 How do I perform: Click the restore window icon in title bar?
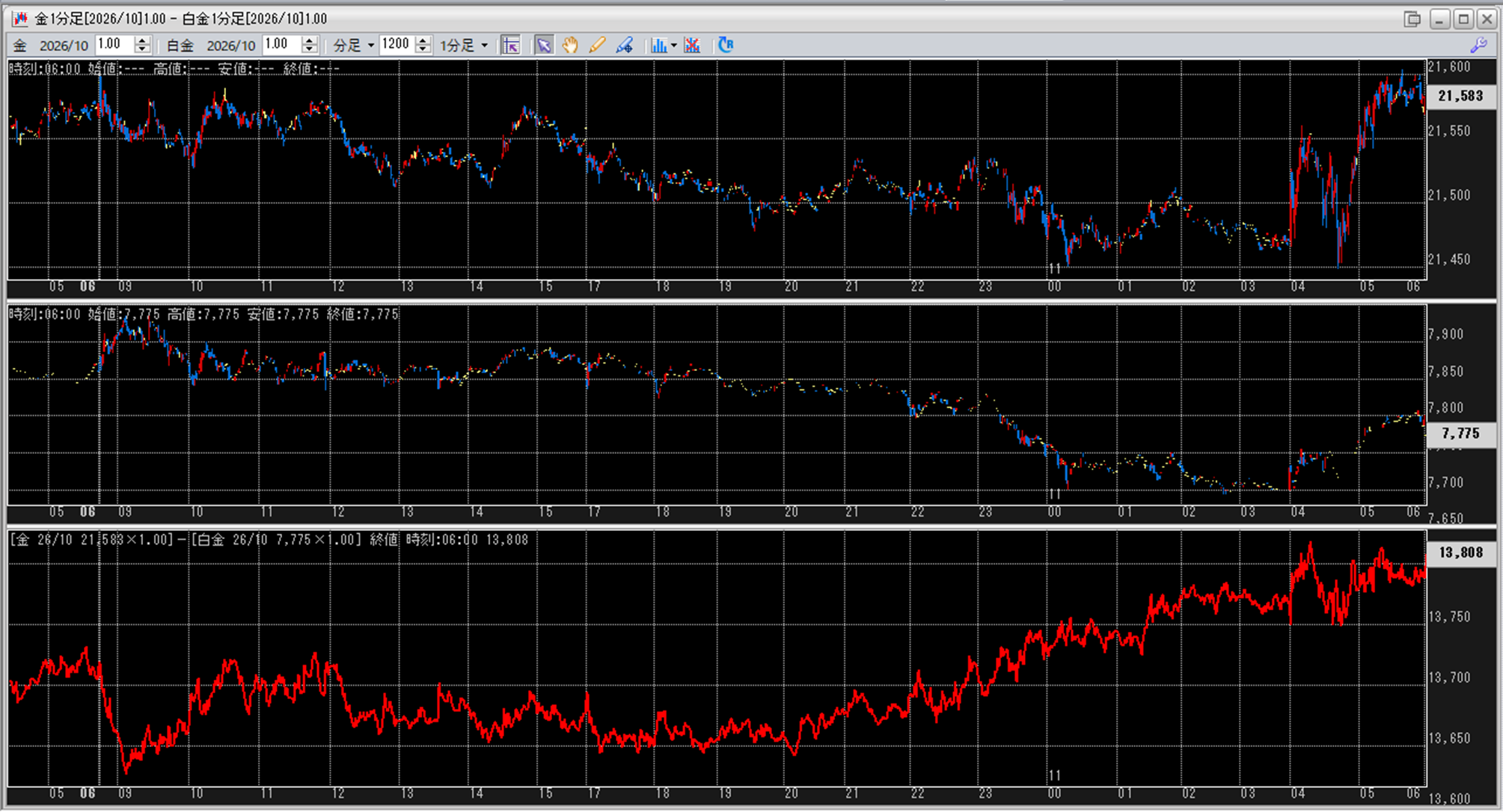point(1412,19)
